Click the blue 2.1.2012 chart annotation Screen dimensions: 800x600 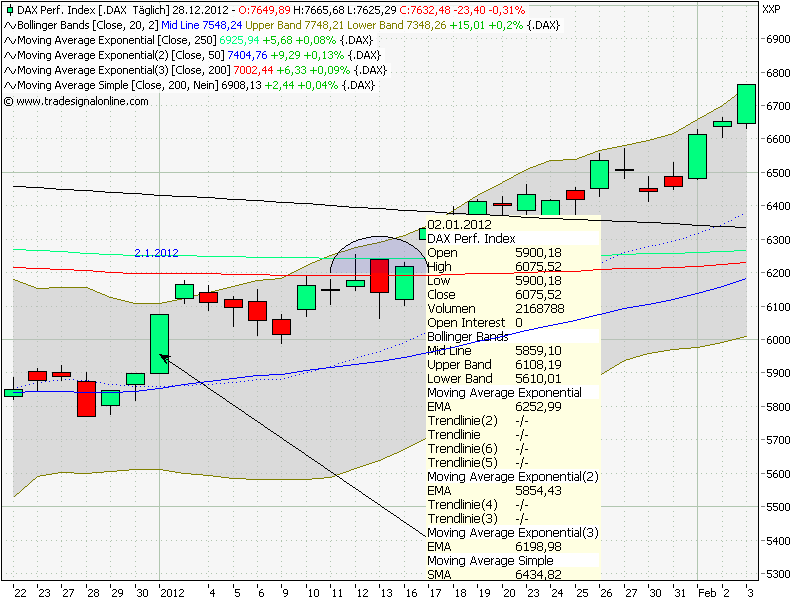coord(156,253)
